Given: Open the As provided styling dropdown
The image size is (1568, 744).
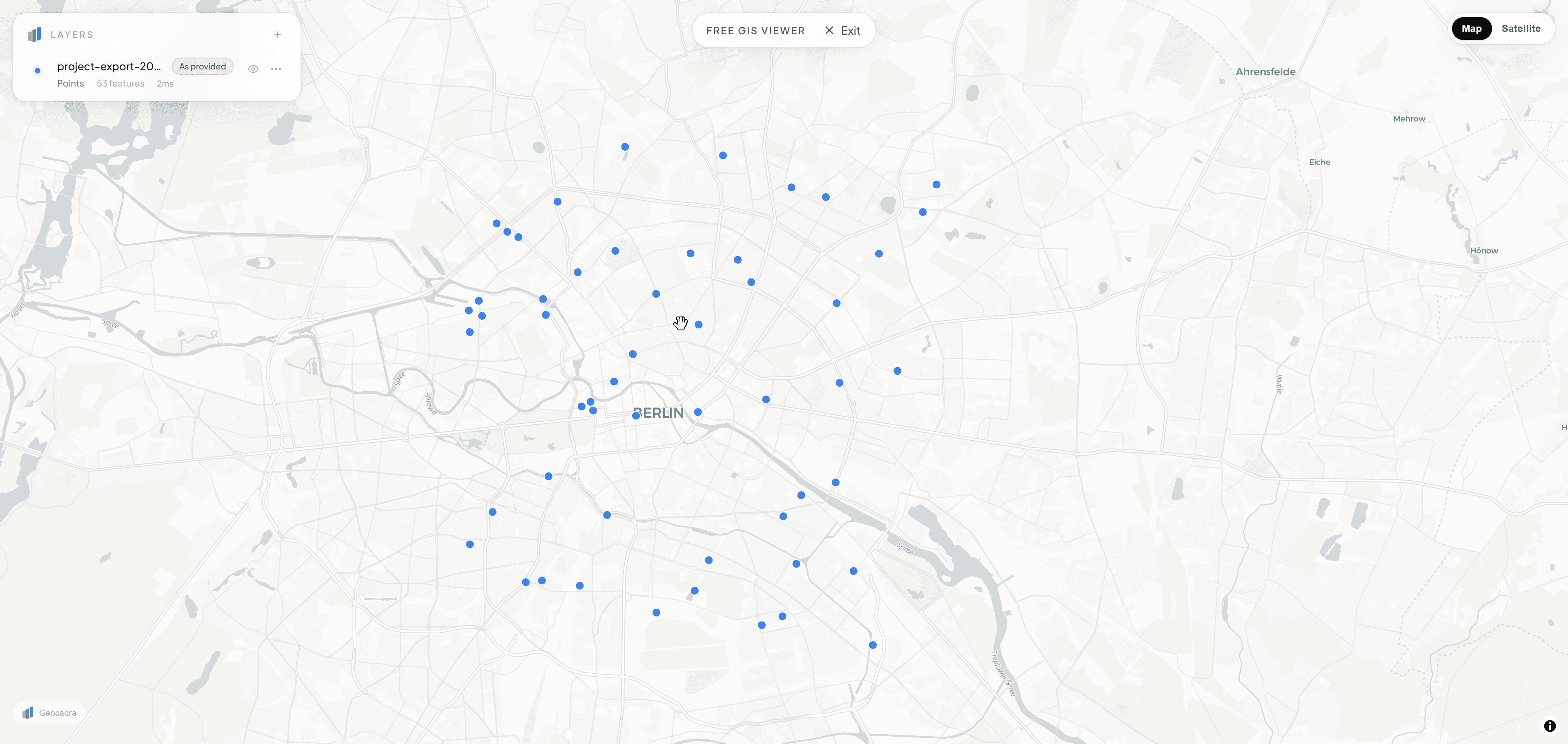Looking at the screenshot, I should 203,66.
